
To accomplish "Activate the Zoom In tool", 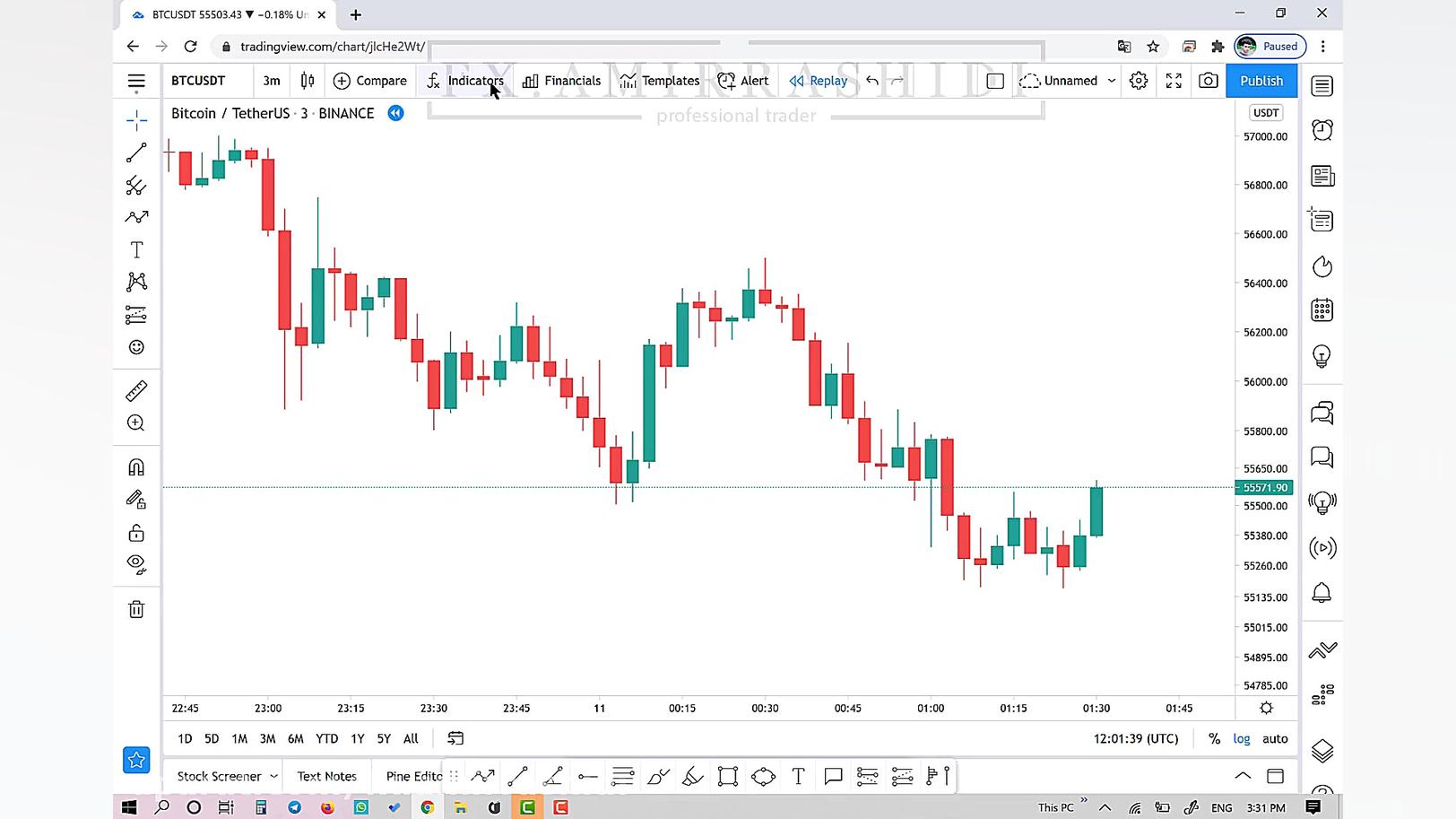I will pos(136,423).
